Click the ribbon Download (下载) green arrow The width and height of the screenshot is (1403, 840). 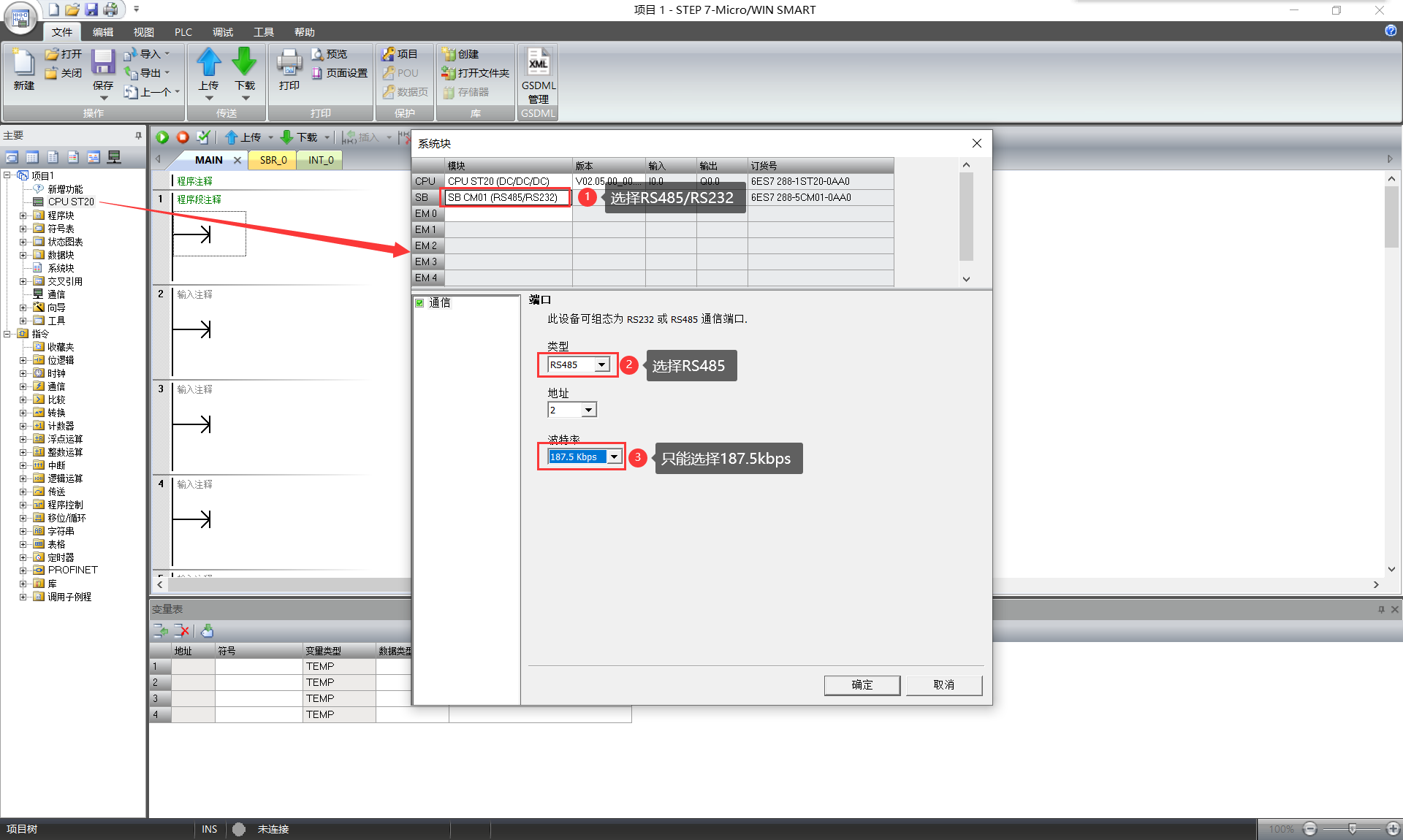tap(244, 62)
